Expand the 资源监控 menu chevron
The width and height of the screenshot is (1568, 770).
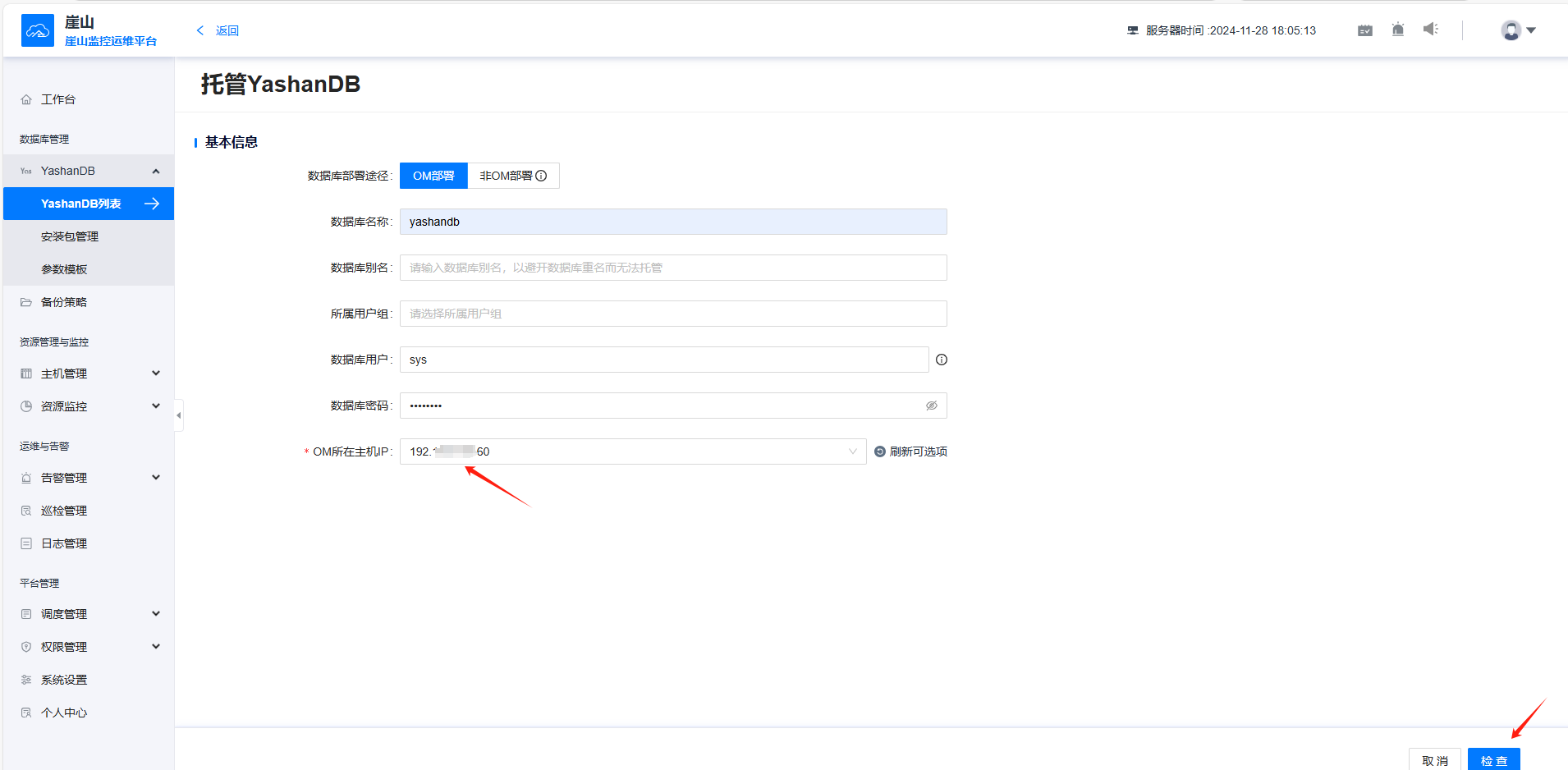click(x=156, y=406)
